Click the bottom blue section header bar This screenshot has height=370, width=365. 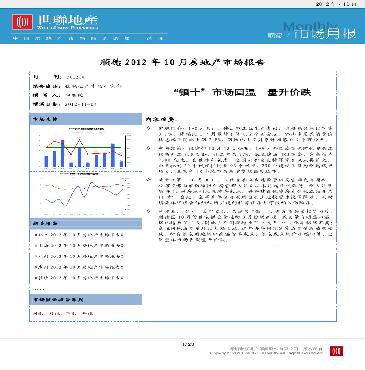(86, 300)
